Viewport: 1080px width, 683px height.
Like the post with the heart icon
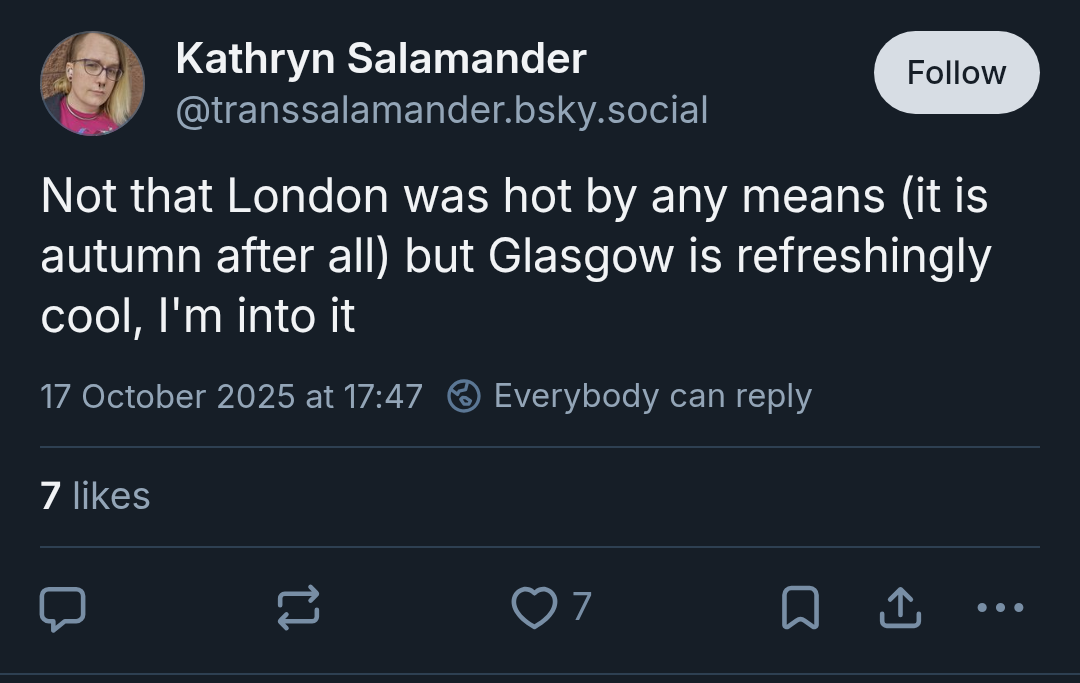[534, 607]
